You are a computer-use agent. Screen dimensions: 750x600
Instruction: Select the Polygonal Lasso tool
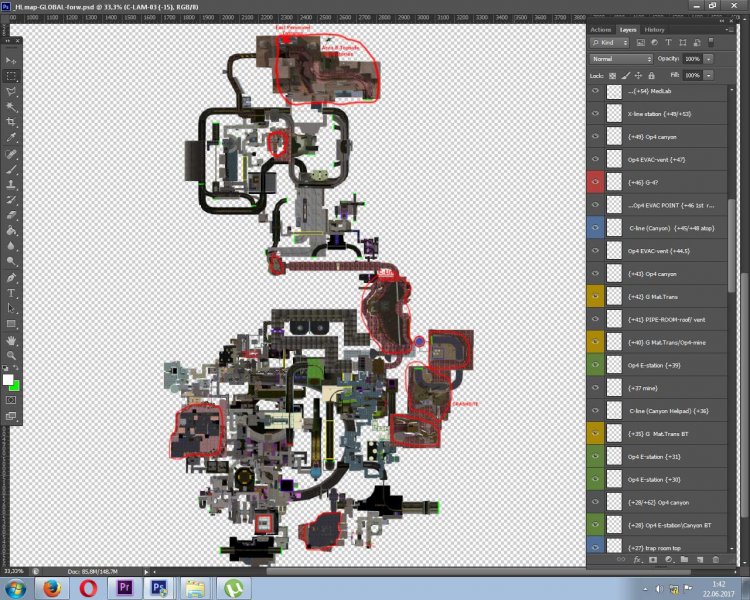point(11,91)
